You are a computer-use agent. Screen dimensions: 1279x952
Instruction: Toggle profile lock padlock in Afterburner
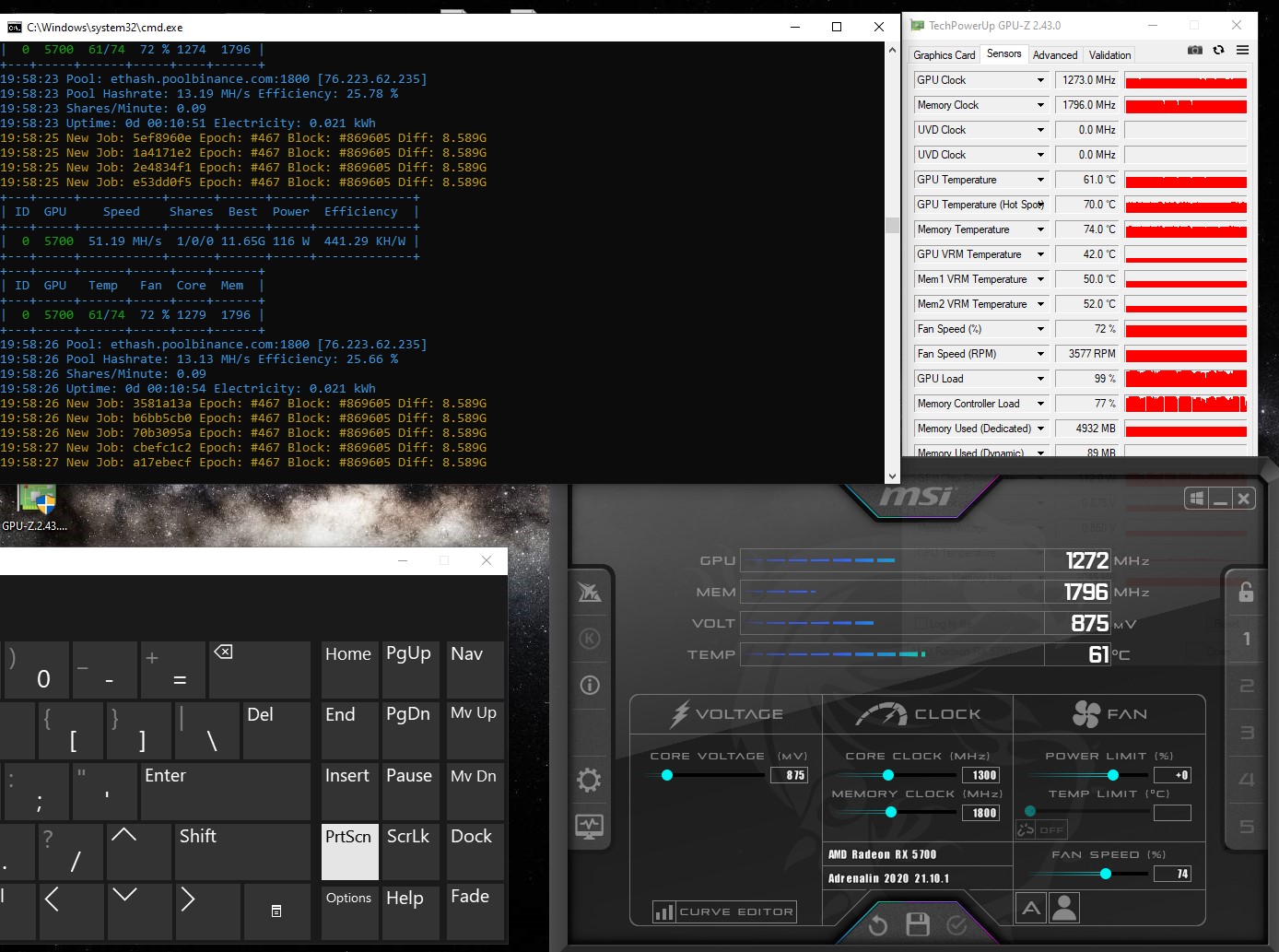(x=1246, y=592)
